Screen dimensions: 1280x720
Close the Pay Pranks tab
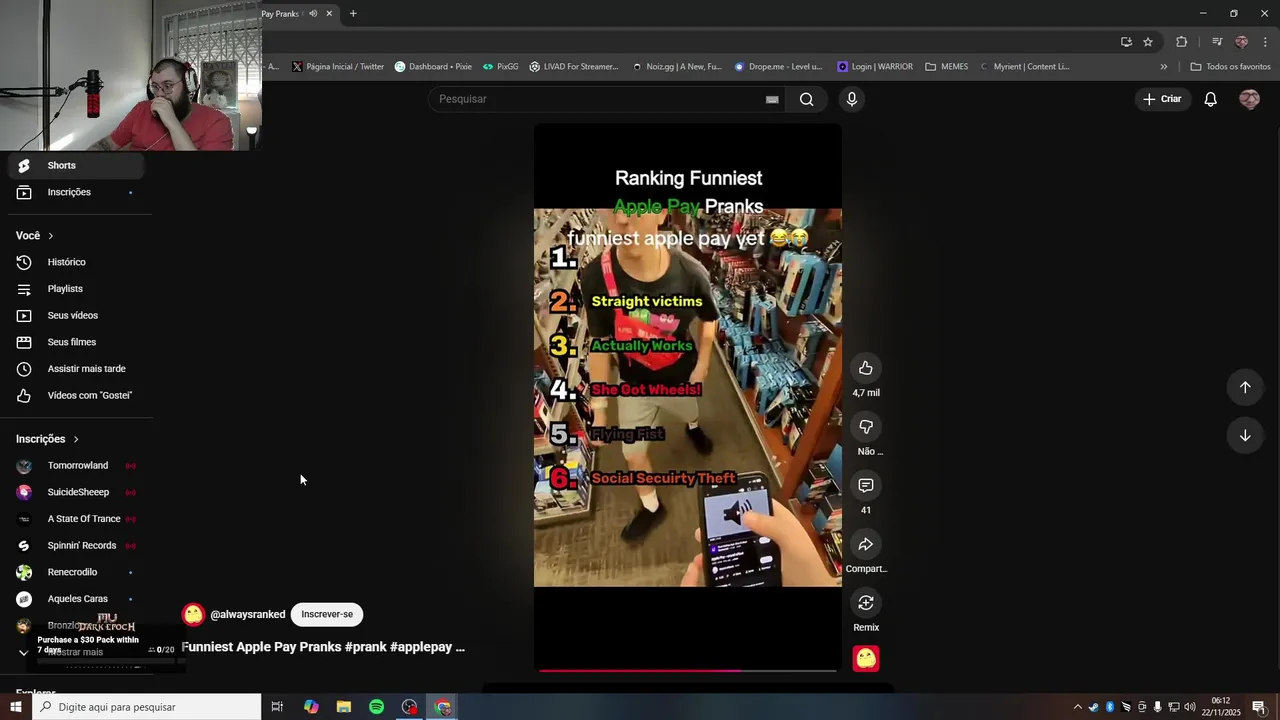(x=329, y=14)
